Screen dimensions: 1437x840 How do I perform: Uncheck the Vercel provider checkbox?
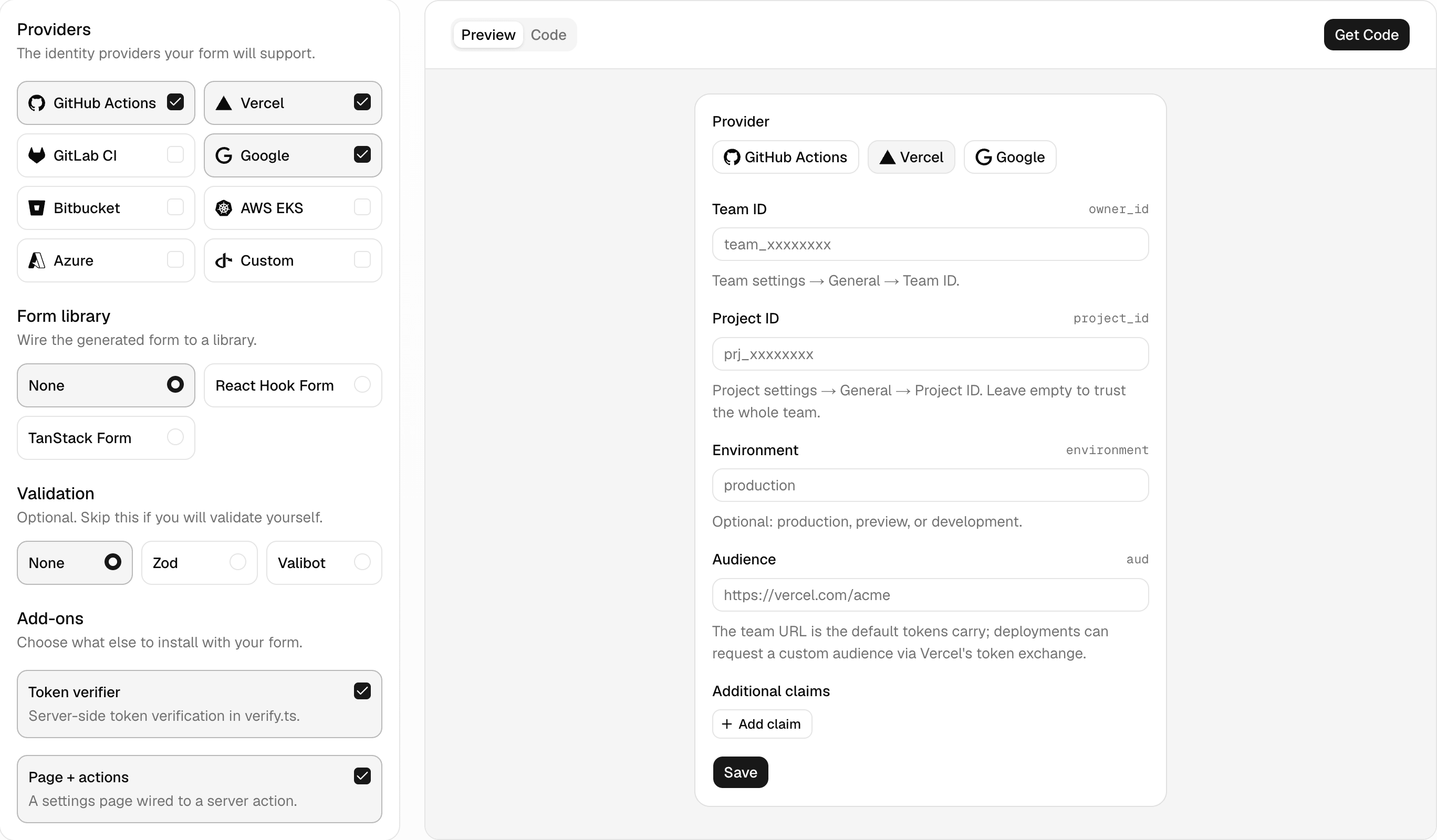tap(362, 102)
